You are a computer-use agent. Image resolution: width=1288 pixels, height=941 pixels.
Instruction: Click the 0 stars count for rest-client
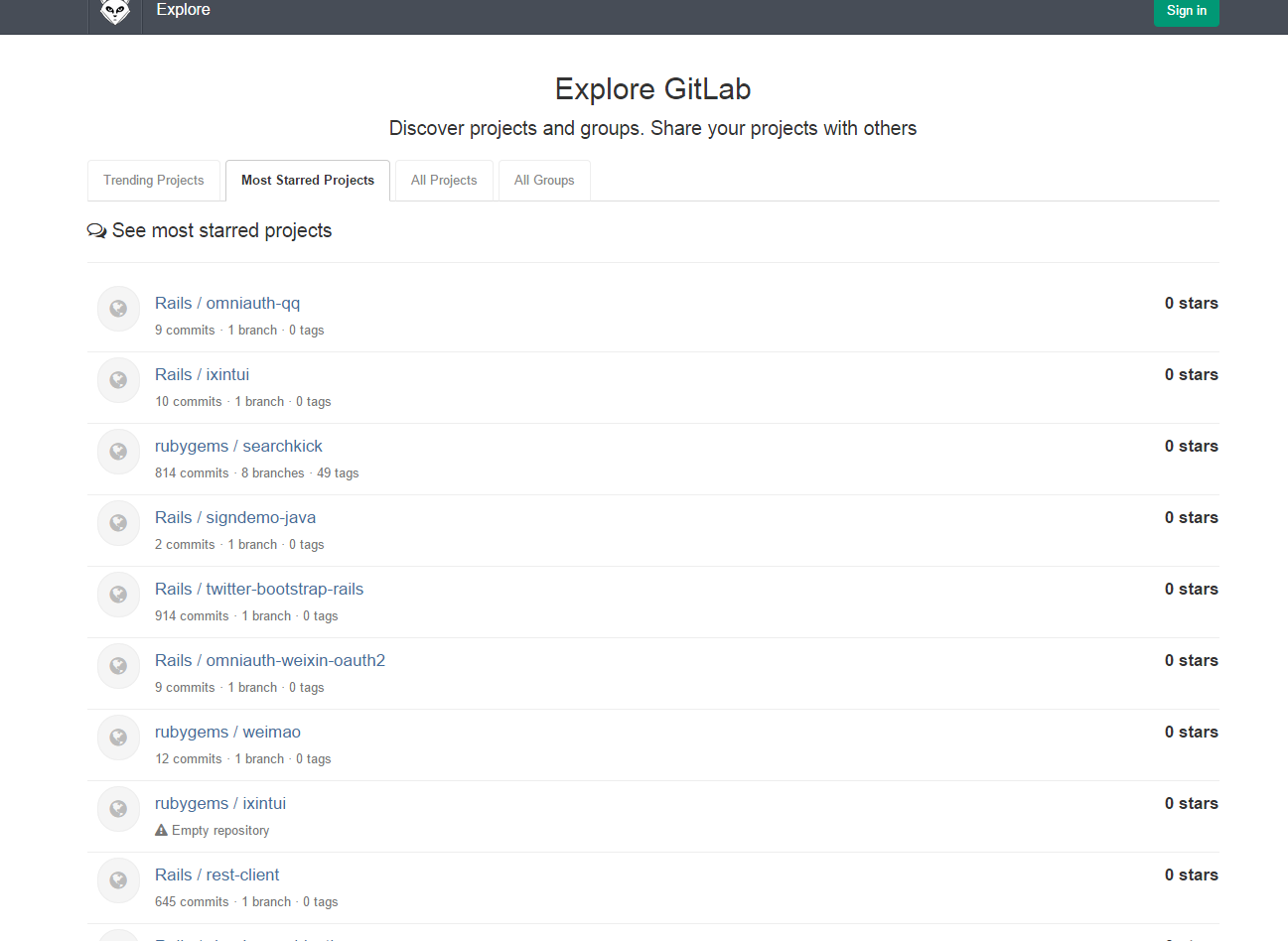1192,875
